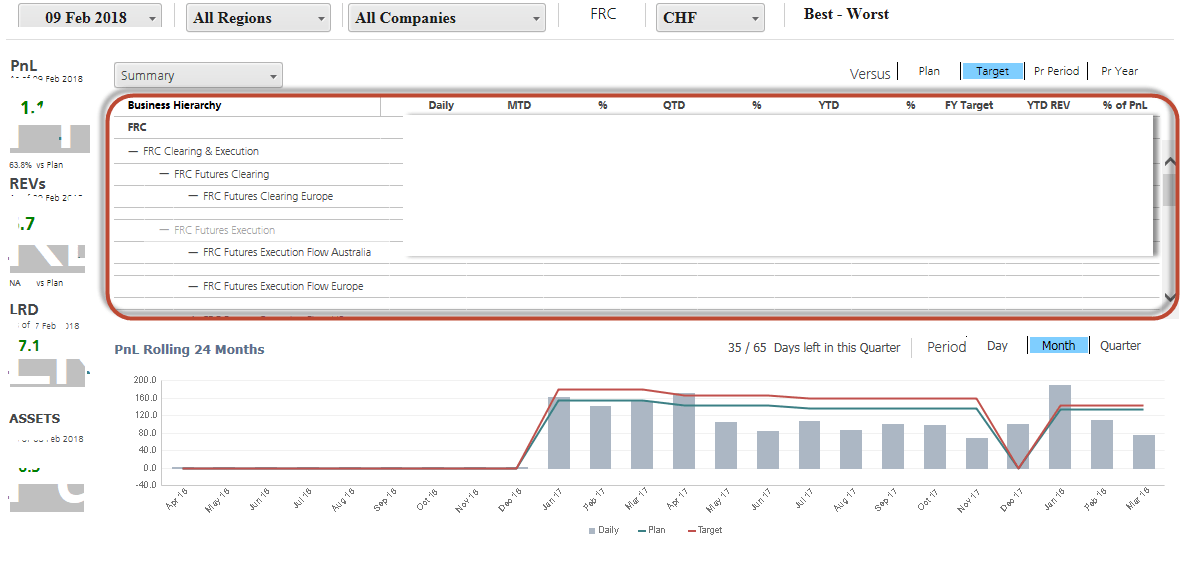
Task: Switch the chart period to Day
Action: [x=997, y=346]
